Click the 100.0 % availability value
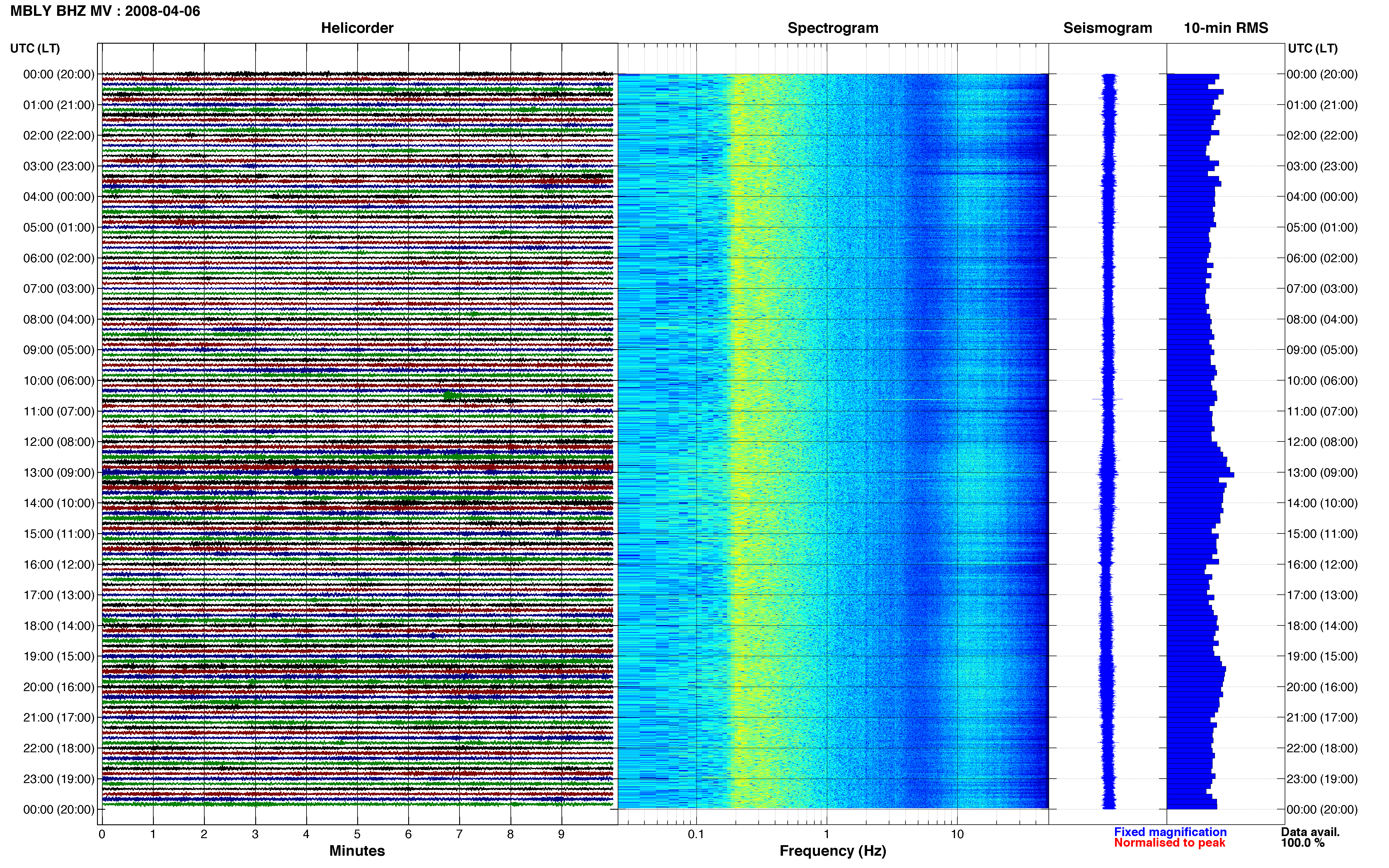Screen dimensions: 1389x868 pos(1303,843)
